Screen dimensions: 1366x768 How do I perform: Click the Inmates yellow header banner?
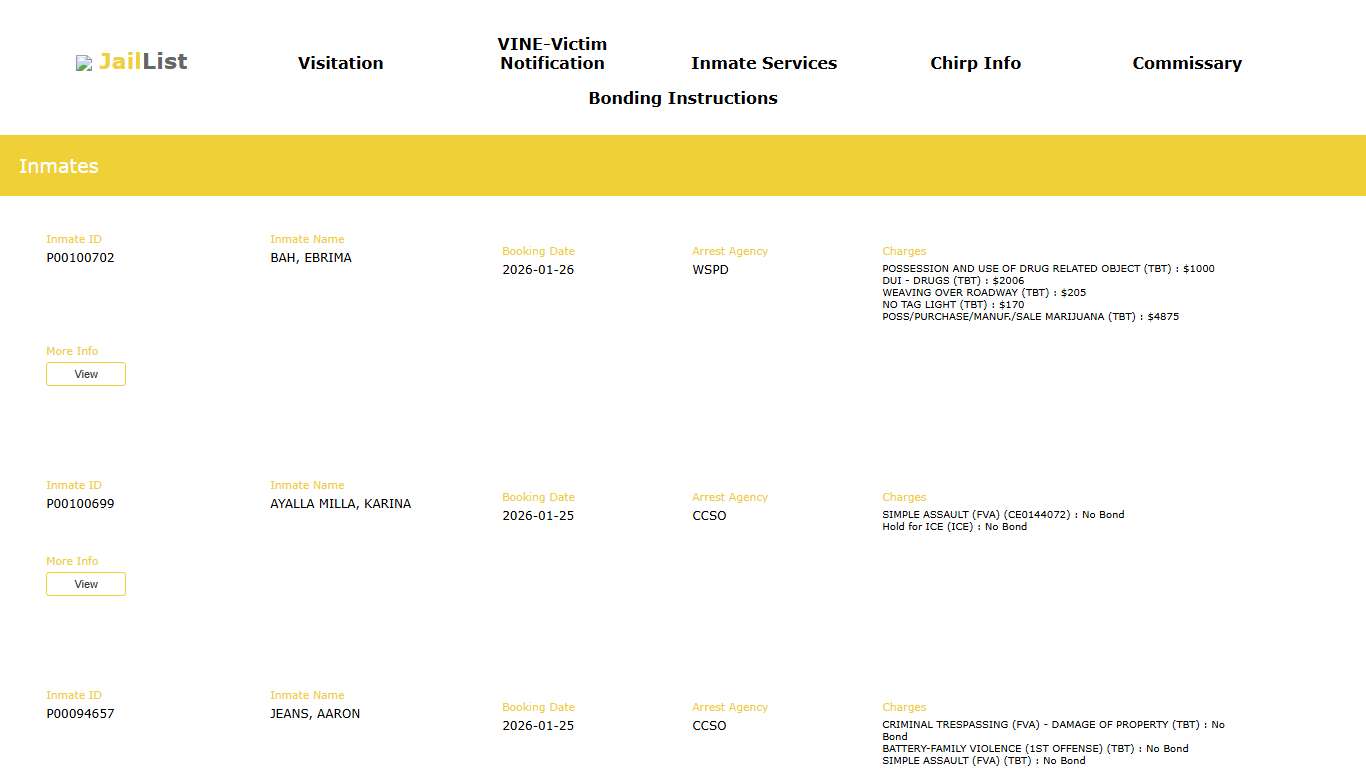click(x=682, y=166)
